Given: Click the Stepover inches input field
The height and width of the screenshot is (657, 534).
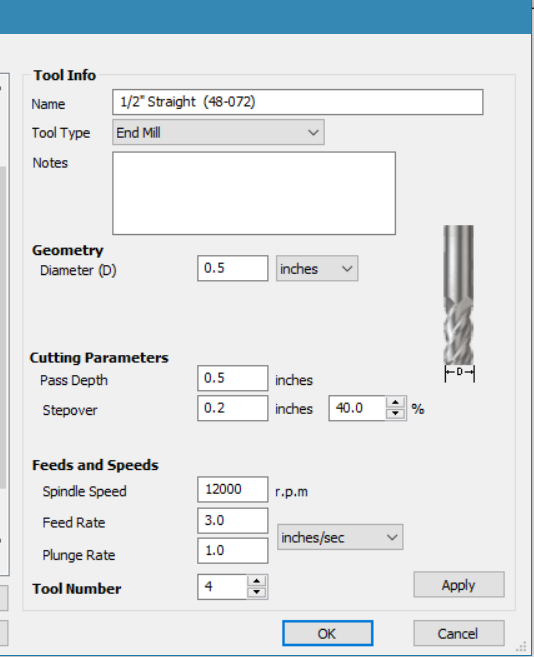Looking at the screenshot, I should [x=233, y=409].
